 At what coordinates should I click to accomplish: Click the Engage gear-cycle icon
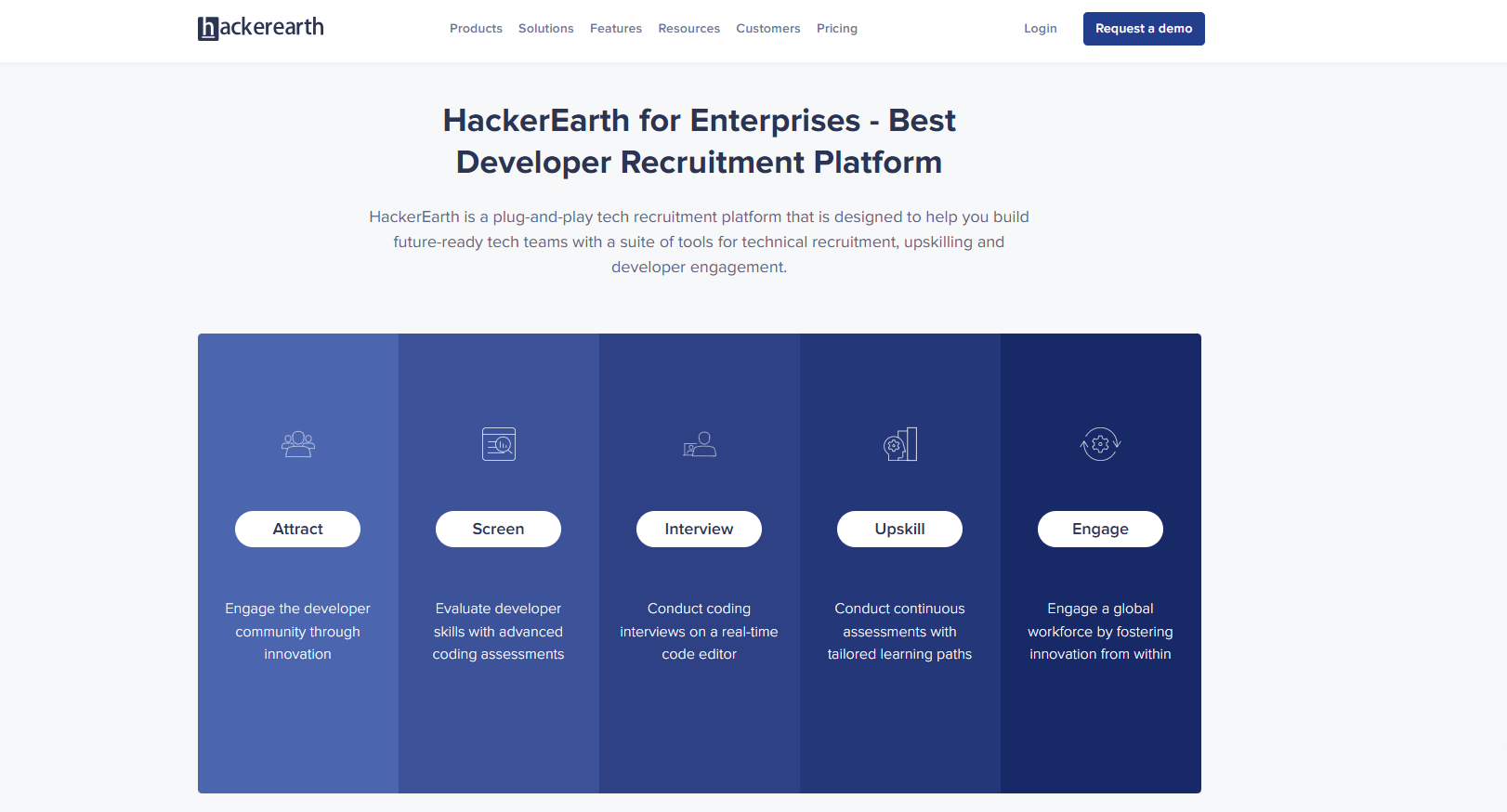click(1101, 444)
